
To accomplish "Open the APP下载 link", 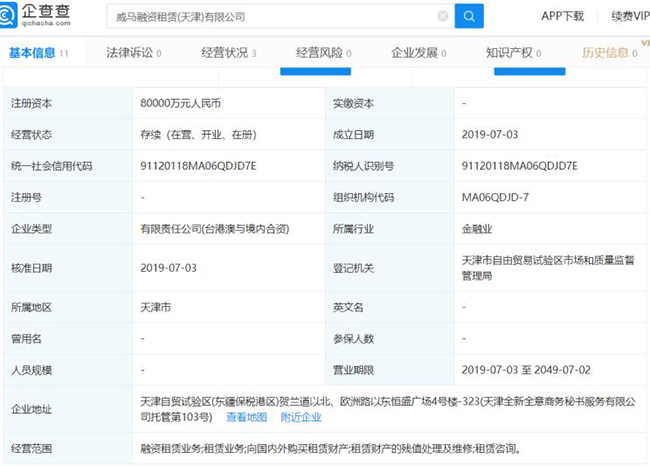I will click(563, 16).
